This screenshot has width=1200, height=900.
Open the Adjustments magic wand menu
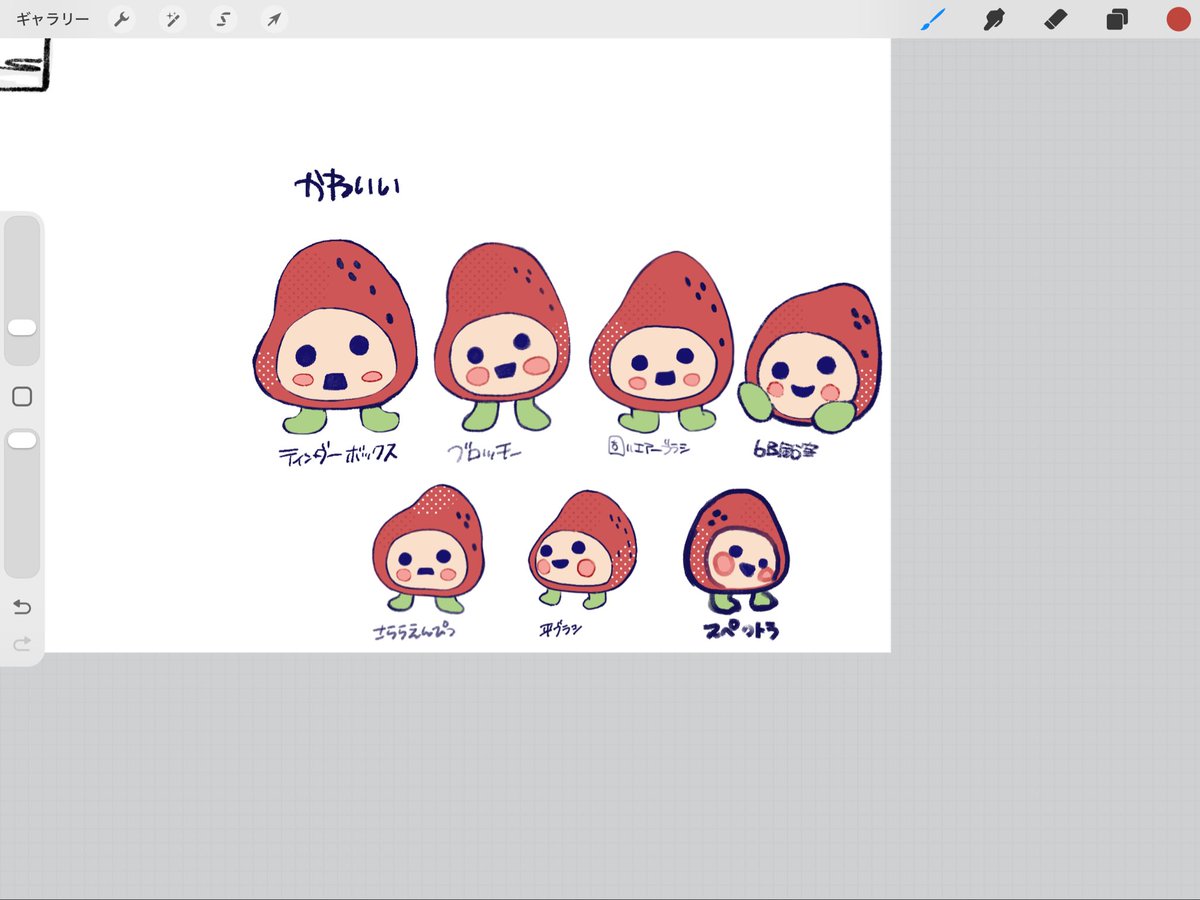[172, 19]
